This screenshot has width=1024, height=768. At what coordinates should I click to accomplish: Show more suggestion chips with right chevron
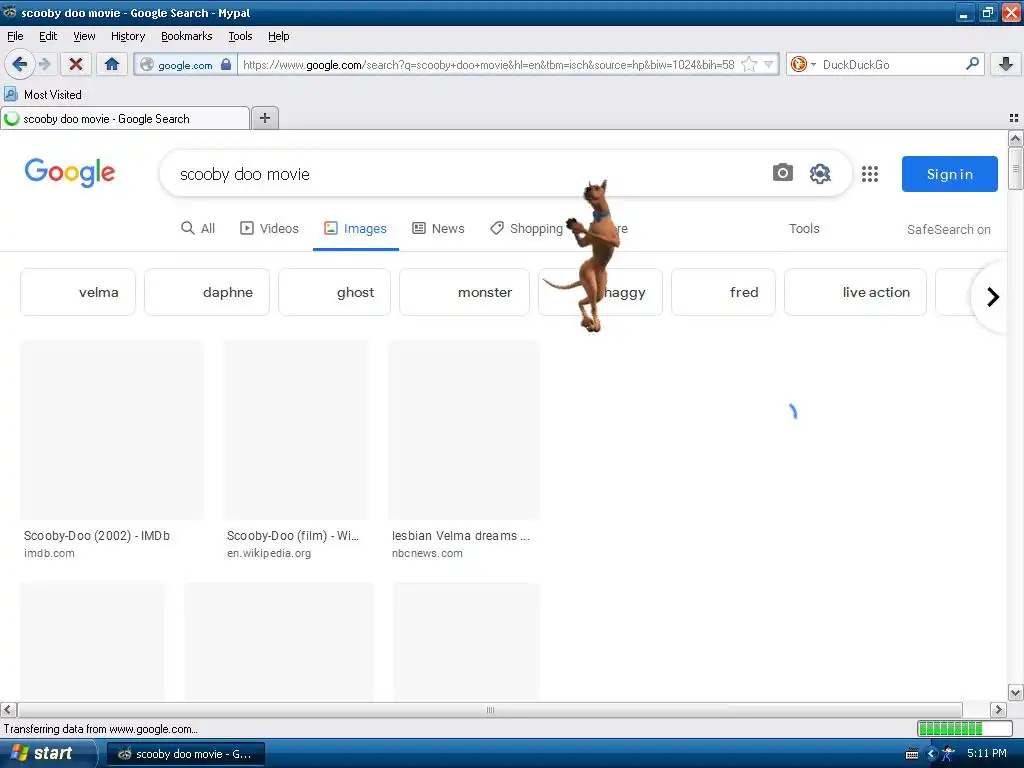(993, 297)
